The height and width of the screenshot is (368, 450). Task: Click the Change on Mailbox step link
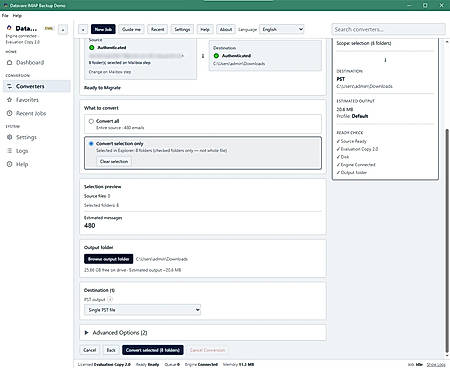point(110,72)
